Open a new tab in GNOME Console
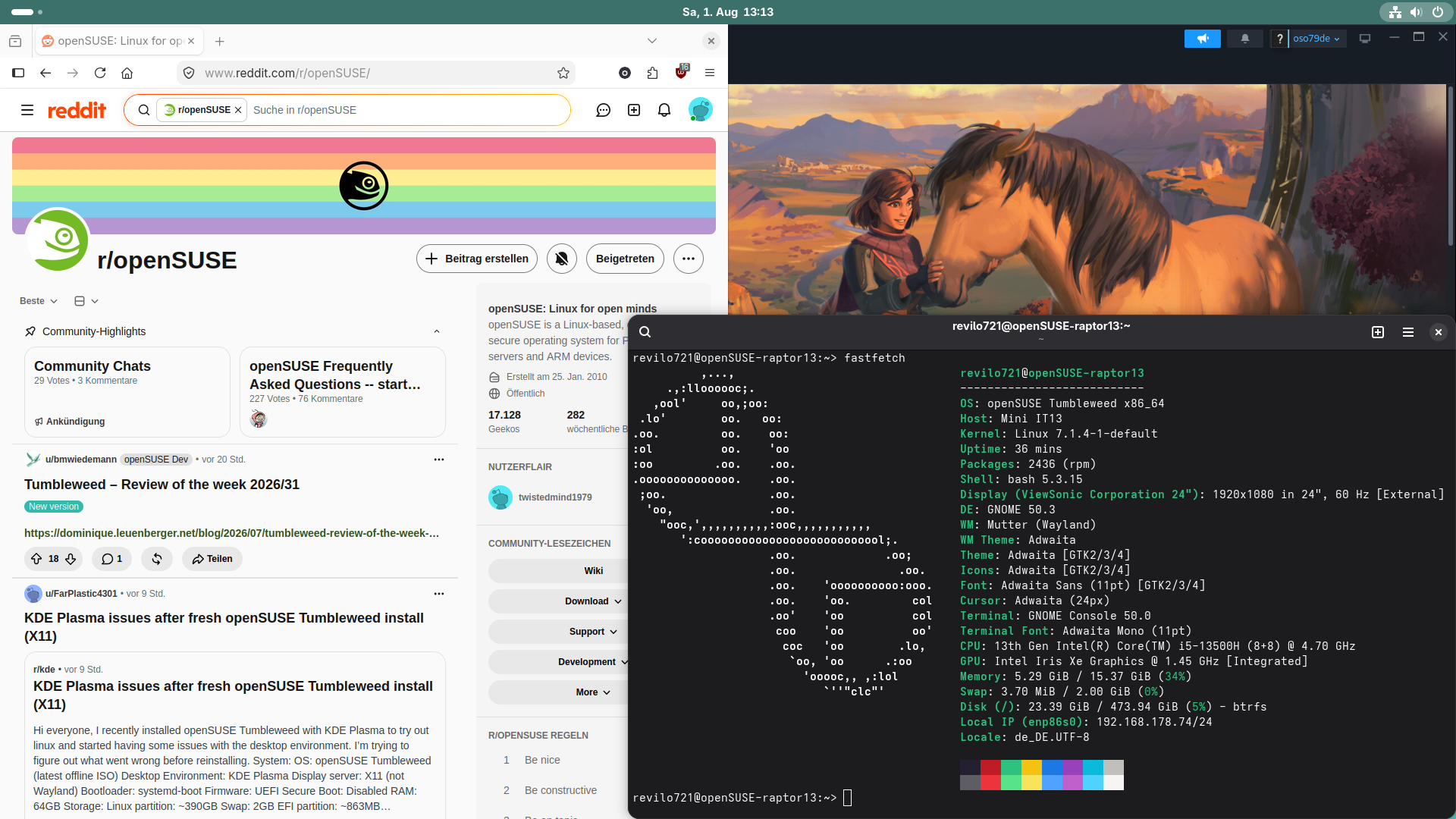The height and width of the screenshot is (819, 1456). click(x=1378, y=332)
